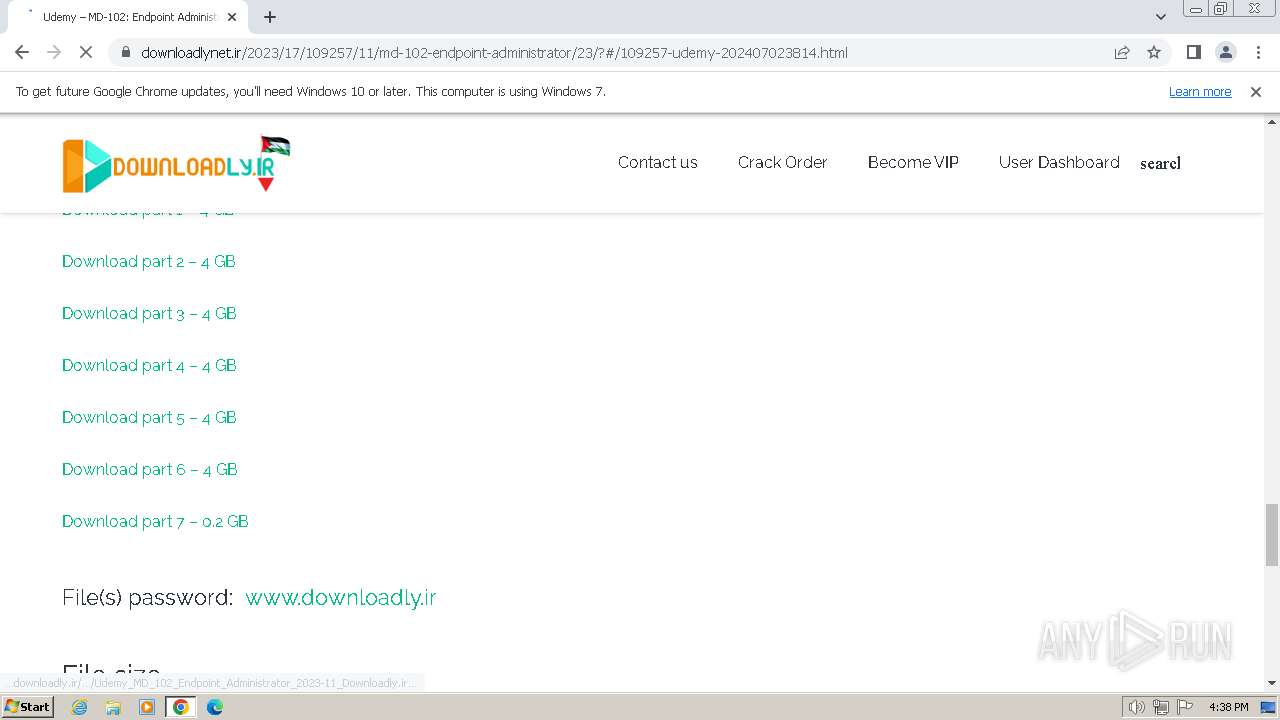Open the Windows Start menu
Viewport: 1280px width, 720px height.
click(x=27, y=706)
